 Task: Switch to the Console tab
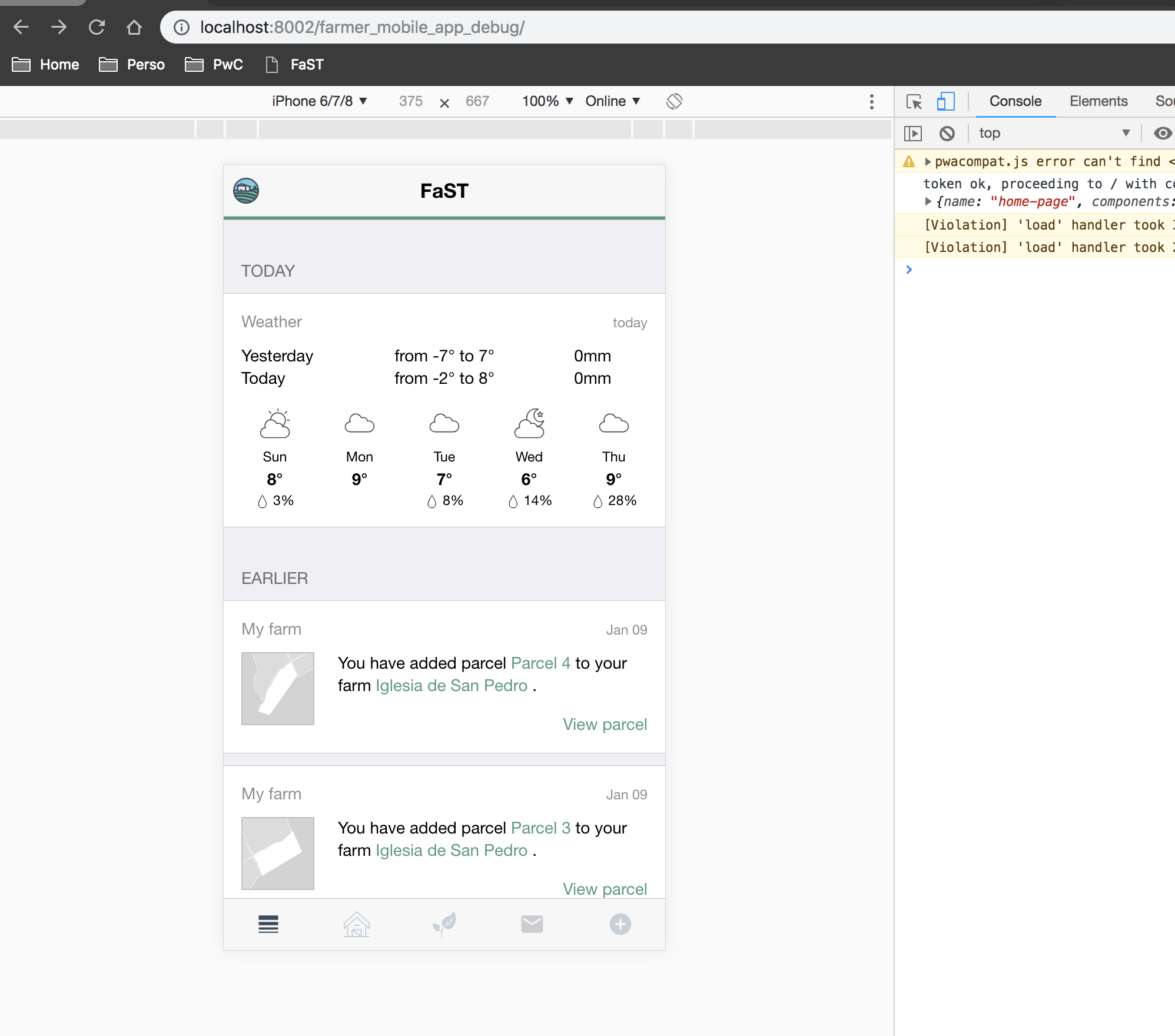pos(1015,101)
